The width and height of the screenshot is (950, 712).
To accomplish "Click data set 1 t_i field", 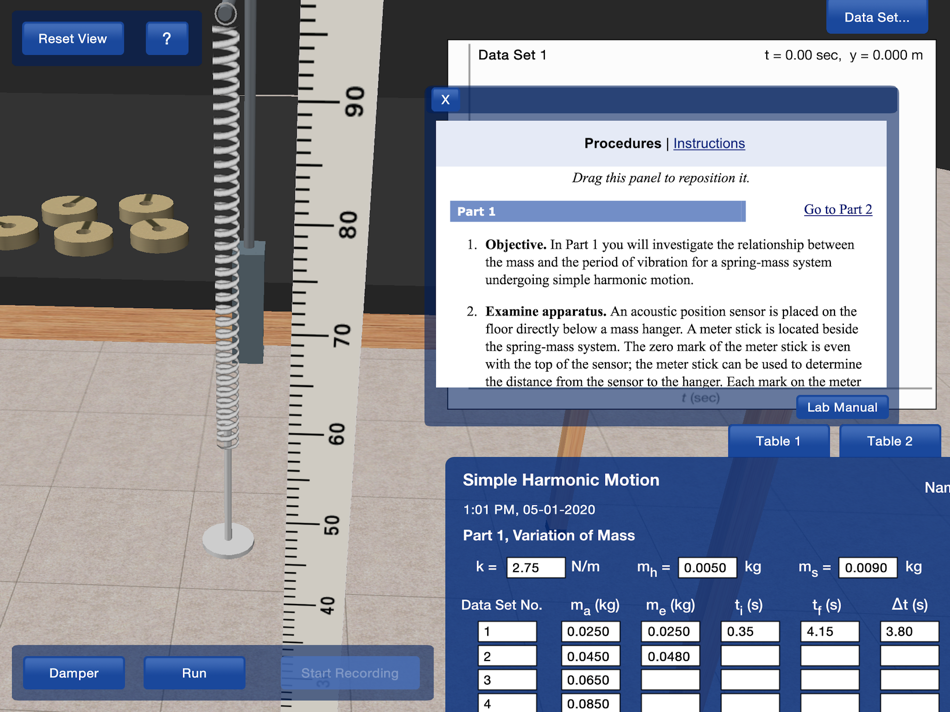I will click(x=750, y=631).
